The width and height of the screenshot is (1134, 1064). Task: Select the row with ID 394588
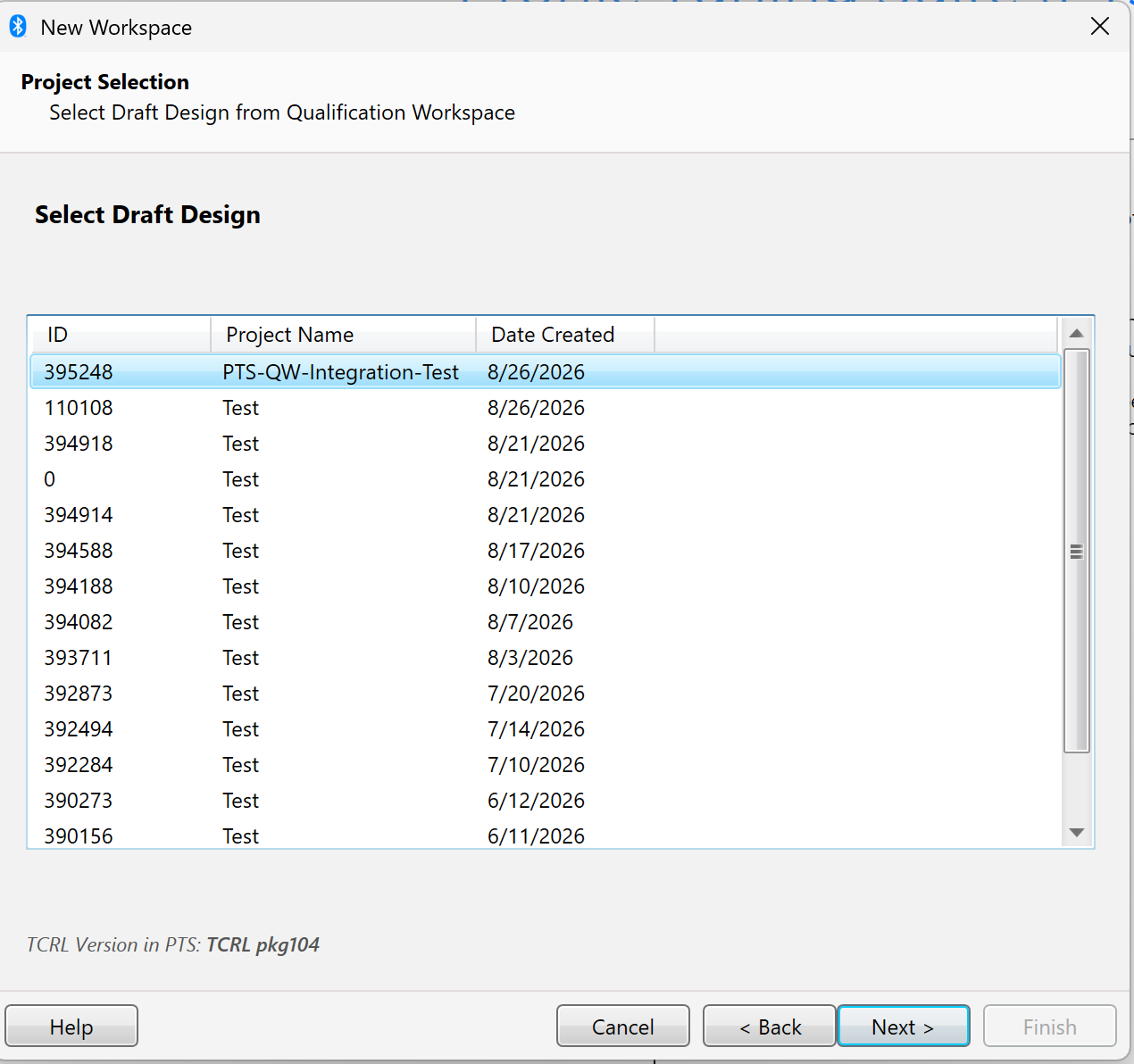point(545,551)
